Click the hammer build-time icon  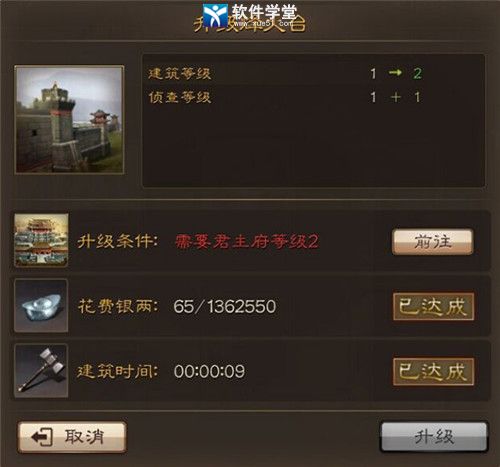[41, 371]
